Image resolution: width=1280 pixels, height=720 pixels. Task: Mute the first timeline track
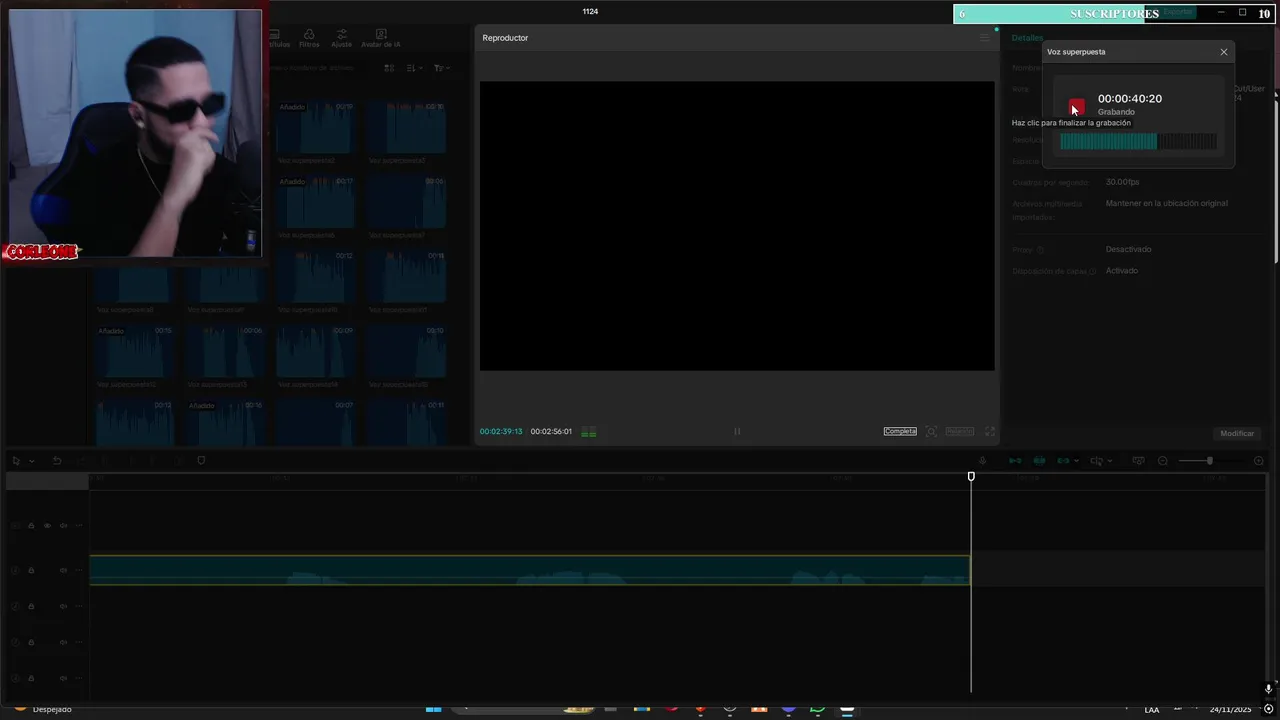coord(63,526)
